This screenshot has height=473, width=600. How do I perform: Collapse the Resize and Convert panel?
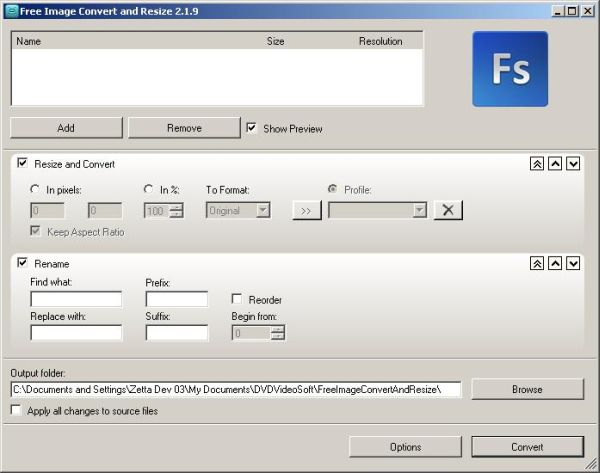pyautogui.click(x=537, y=164)
